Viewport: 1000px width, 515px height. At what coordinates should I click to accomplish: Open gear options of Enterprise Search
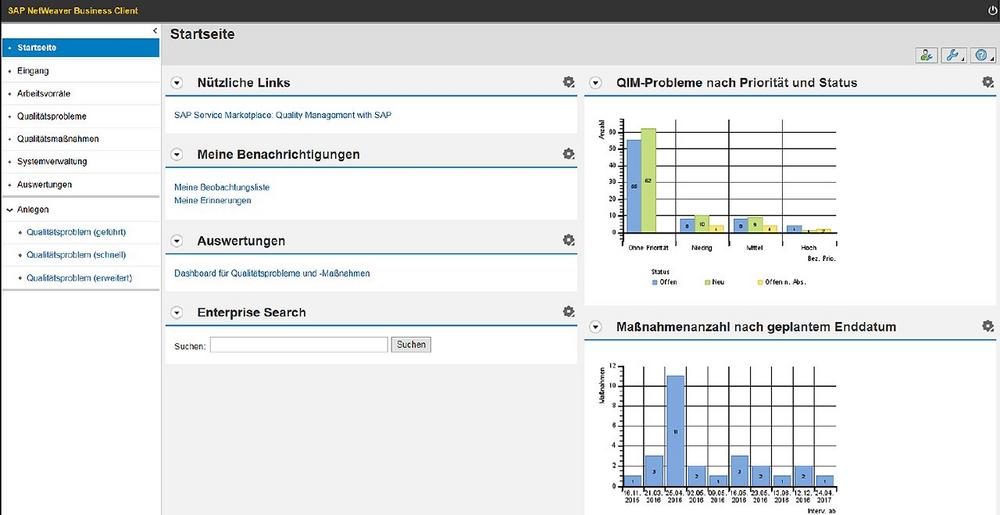point(569,312)
